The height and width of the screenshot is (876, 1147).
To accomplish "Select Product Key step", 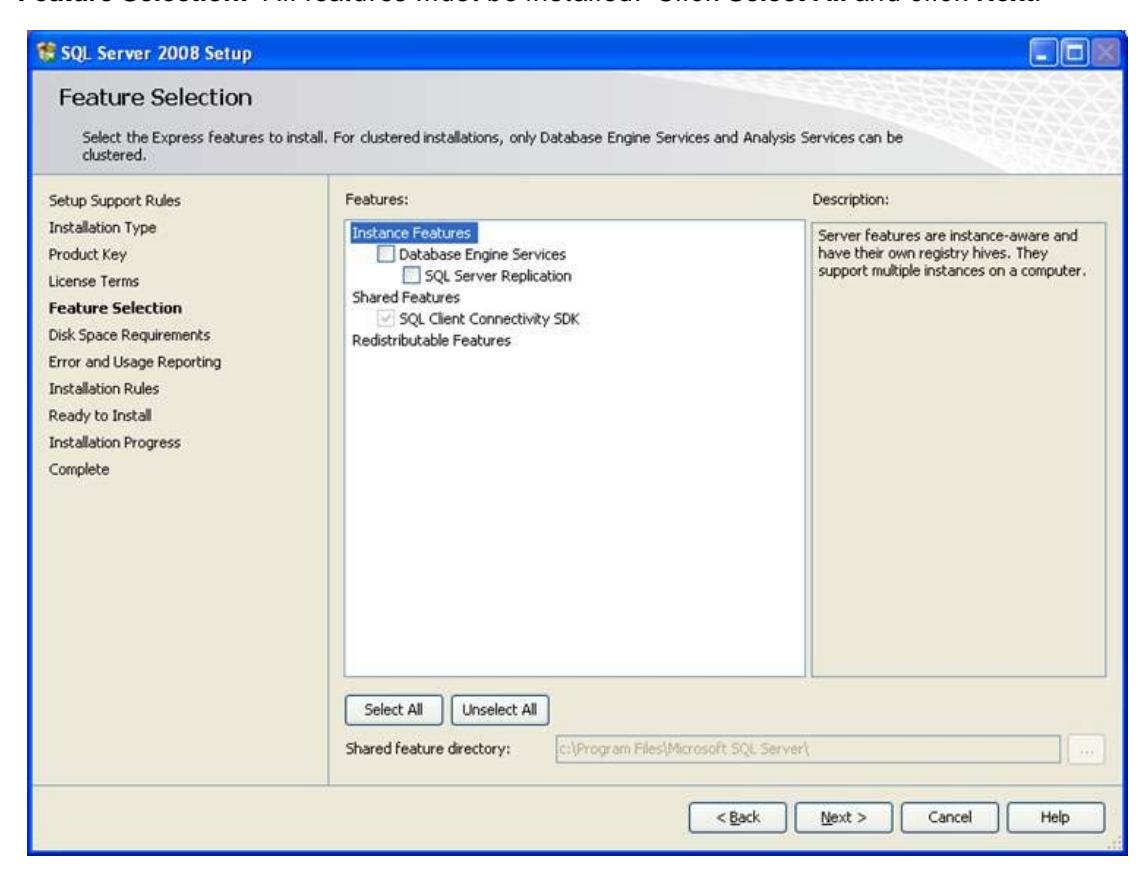I will tap(87, 254).
